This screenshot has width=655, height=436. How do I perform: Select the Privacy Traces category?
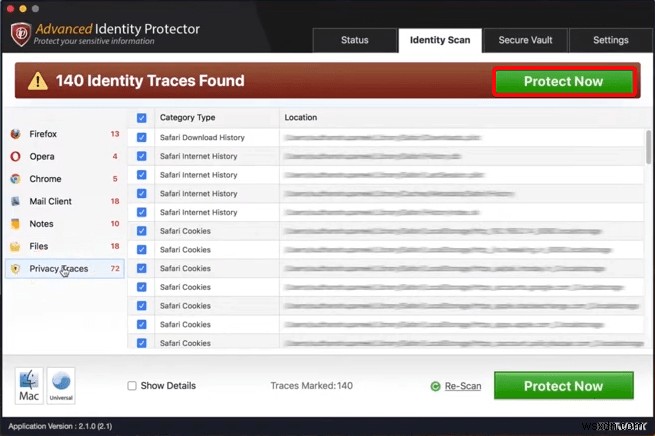pyautogui.click(x=59, y=269)
